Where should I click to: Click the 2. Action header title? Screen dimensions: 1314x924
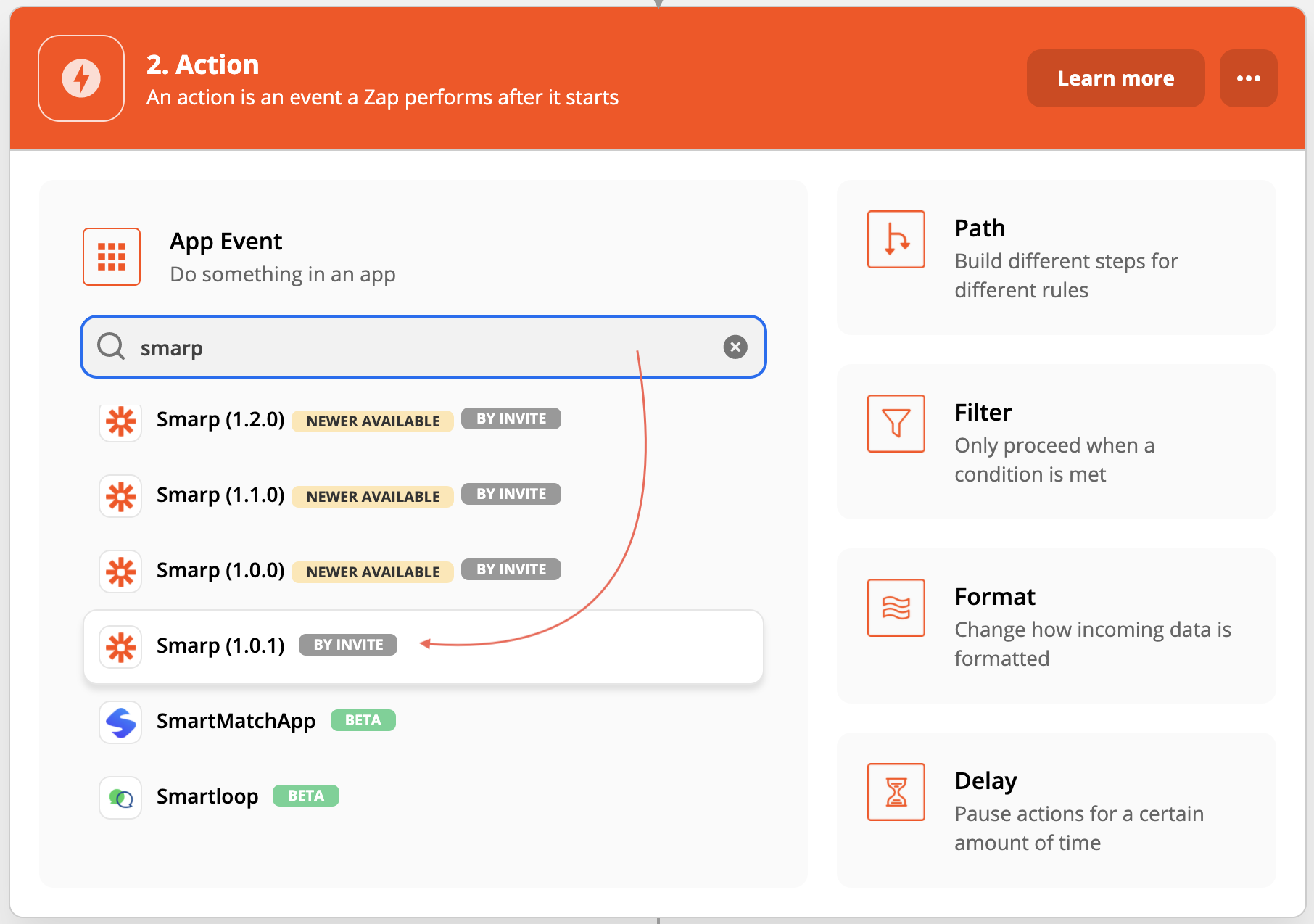(x=202, y=65)
